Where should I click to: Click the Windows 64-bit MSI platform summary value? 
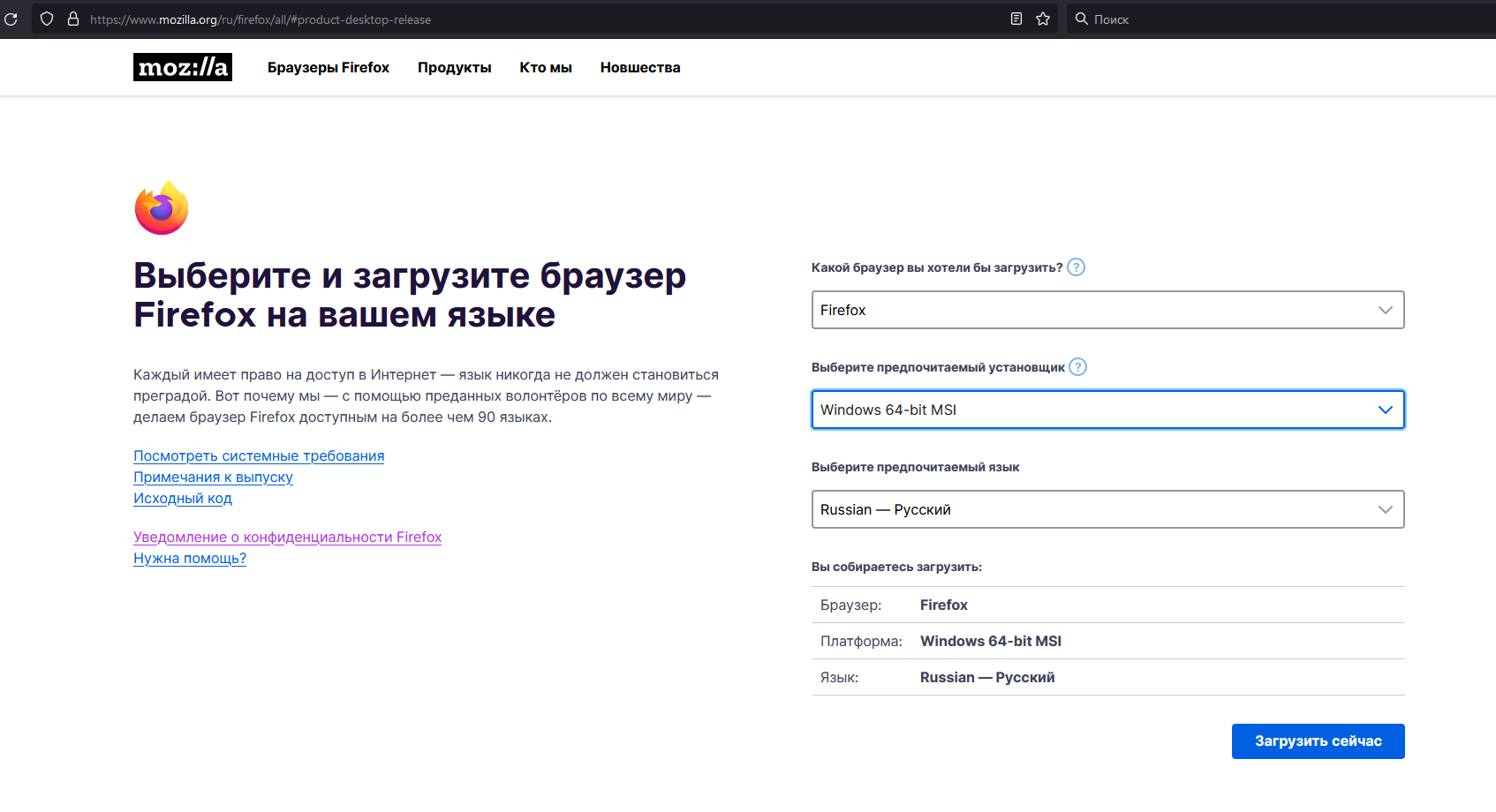point(991,641)
